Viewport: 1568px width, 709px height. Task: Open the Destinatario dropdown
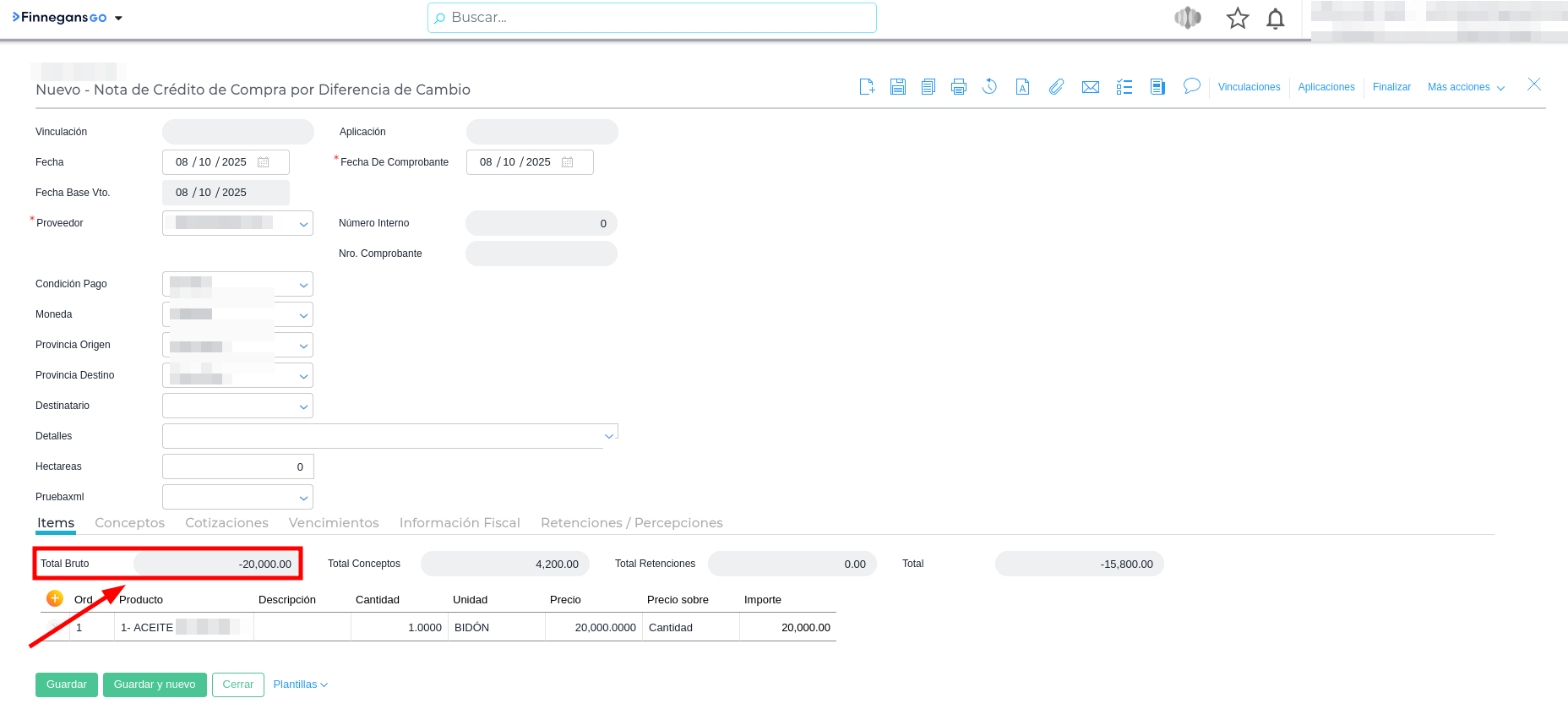click(303, 406)
